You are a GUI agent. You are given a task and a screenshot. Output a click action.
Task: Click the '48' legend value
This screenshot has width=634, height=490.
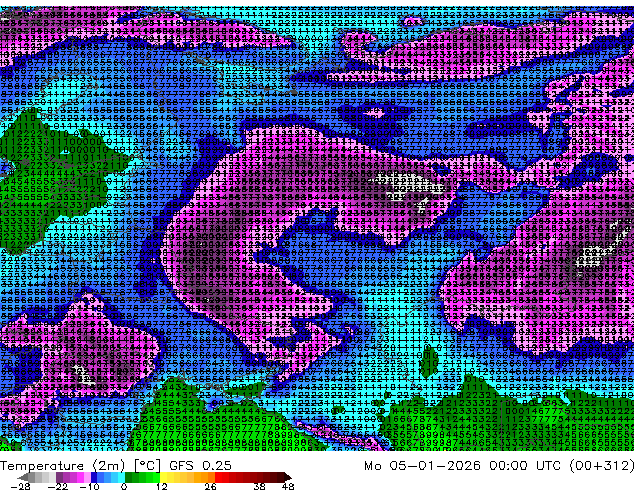[x=288, y=486]
